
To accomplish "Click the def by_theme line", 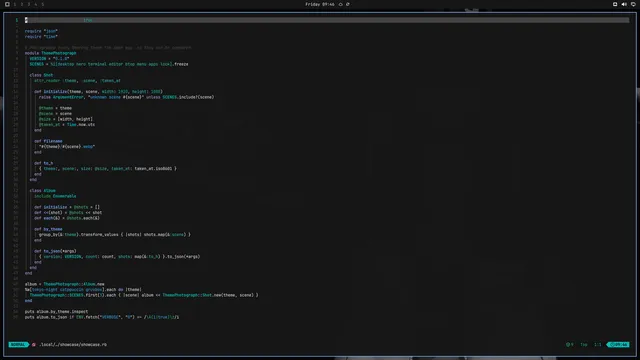I will [48, 229].
